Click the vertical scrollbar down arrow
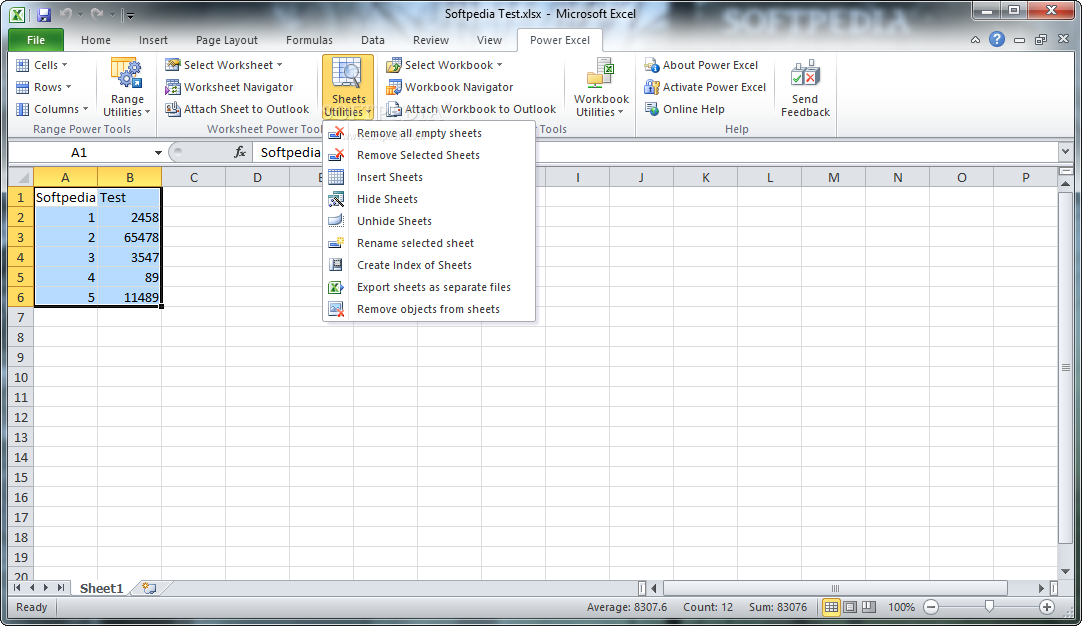This screenshot has height=626, width=1082. 1065,571
